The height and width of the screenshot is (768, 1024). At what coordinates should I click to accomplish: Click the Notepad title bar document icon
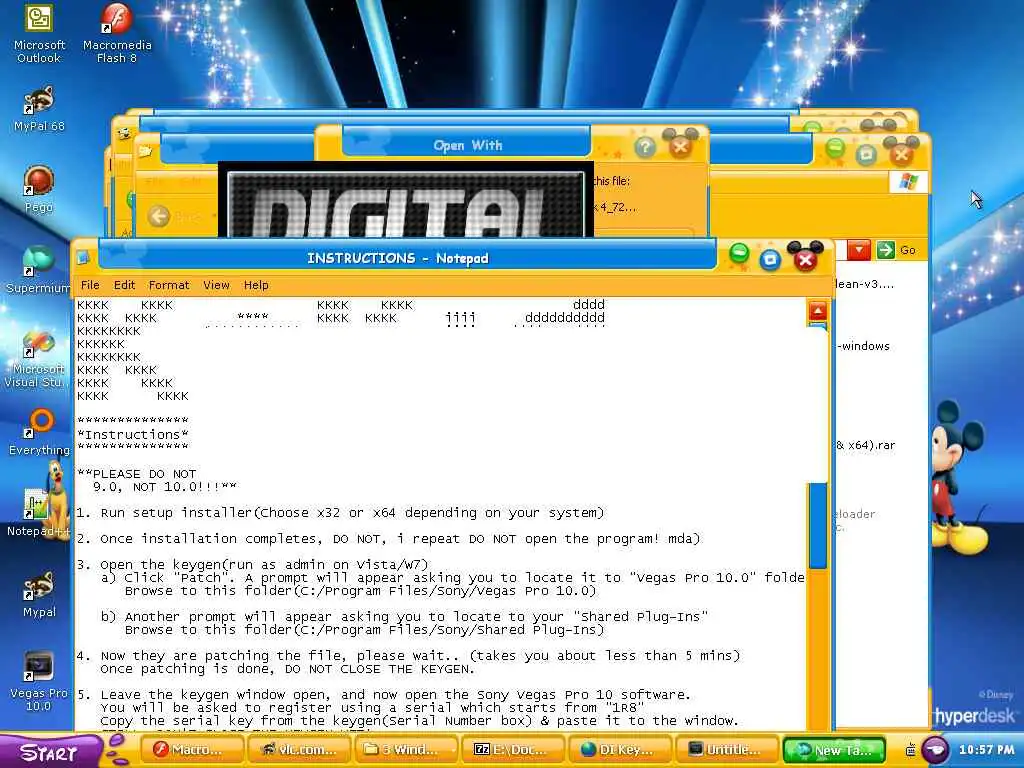(84, 258)
